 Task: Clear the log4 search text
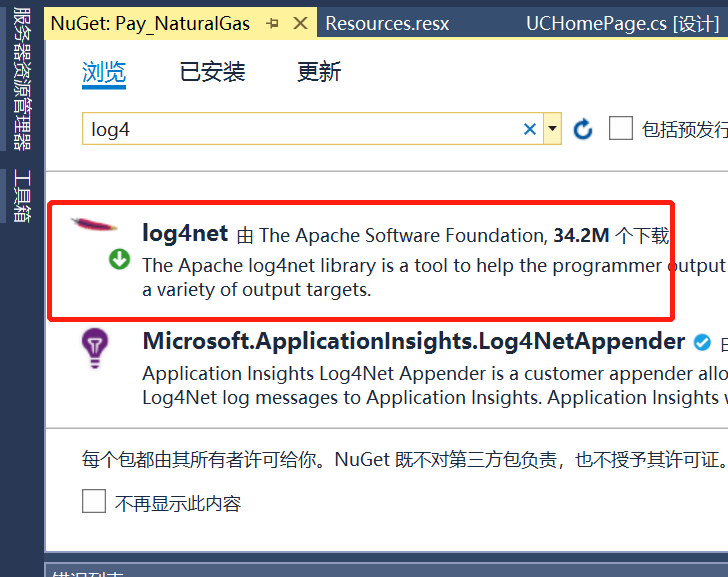pos(530,129)
